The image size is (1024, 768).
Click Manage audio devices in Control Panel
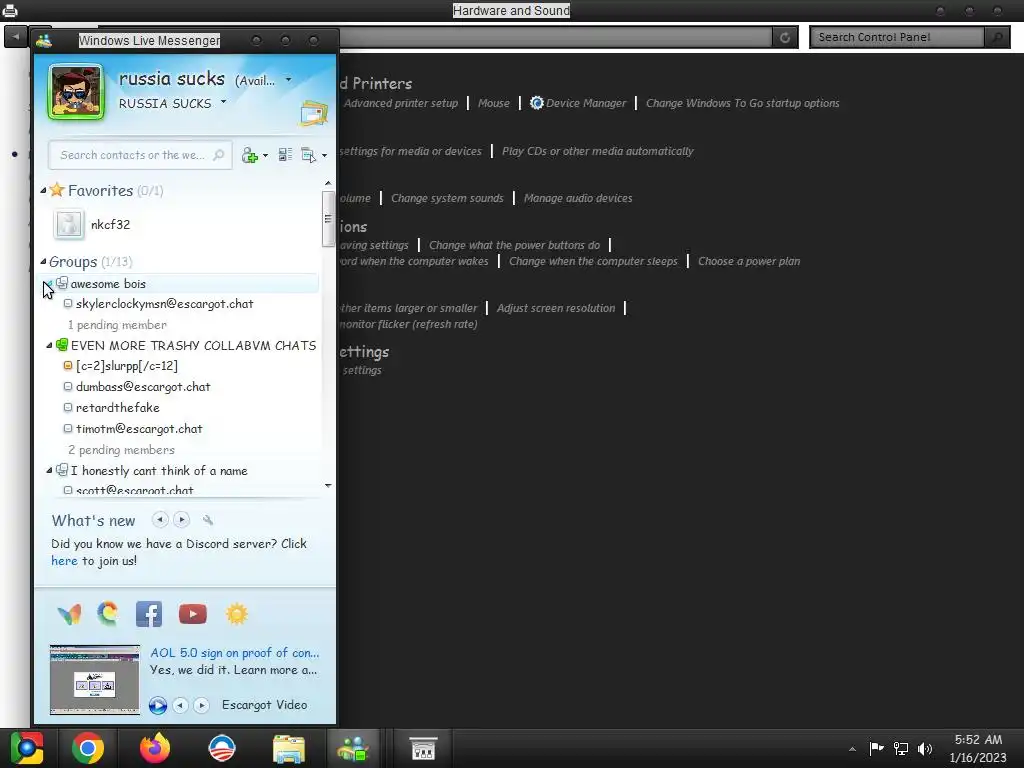tap(578, 198)
